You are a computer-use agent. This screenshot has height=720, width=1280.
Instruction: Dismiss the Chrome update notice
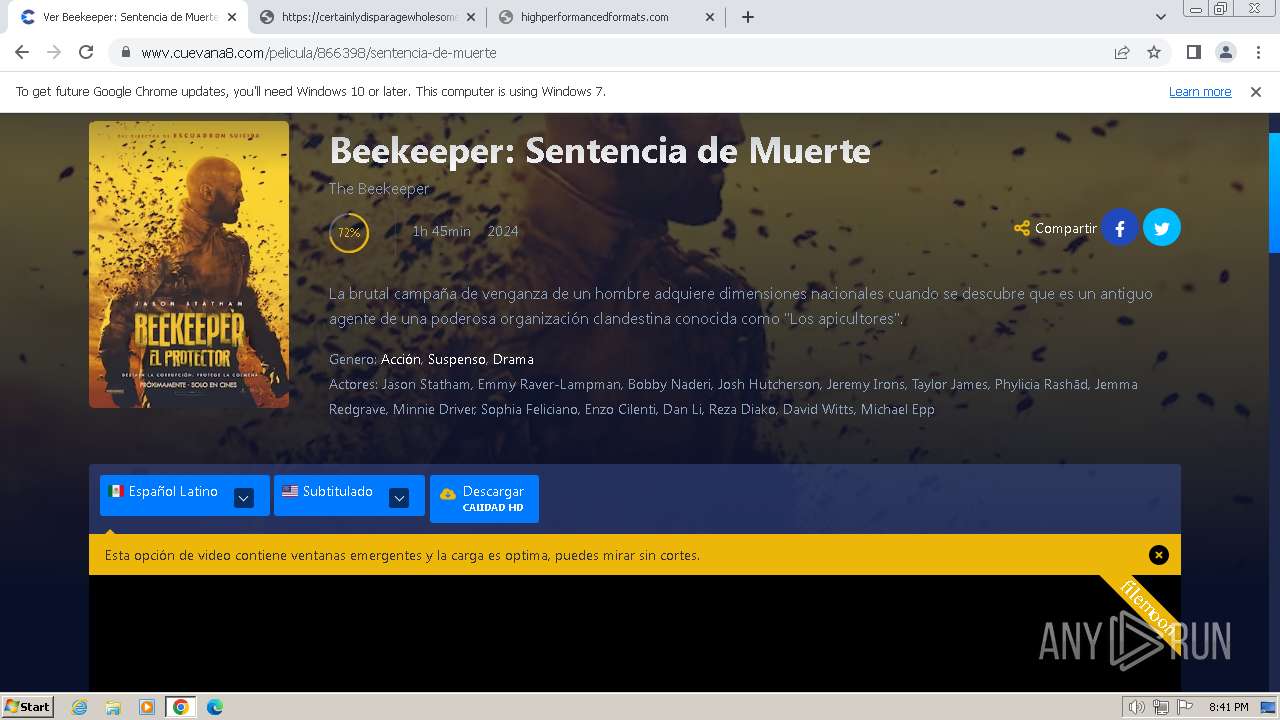(x=1256, y=92)
